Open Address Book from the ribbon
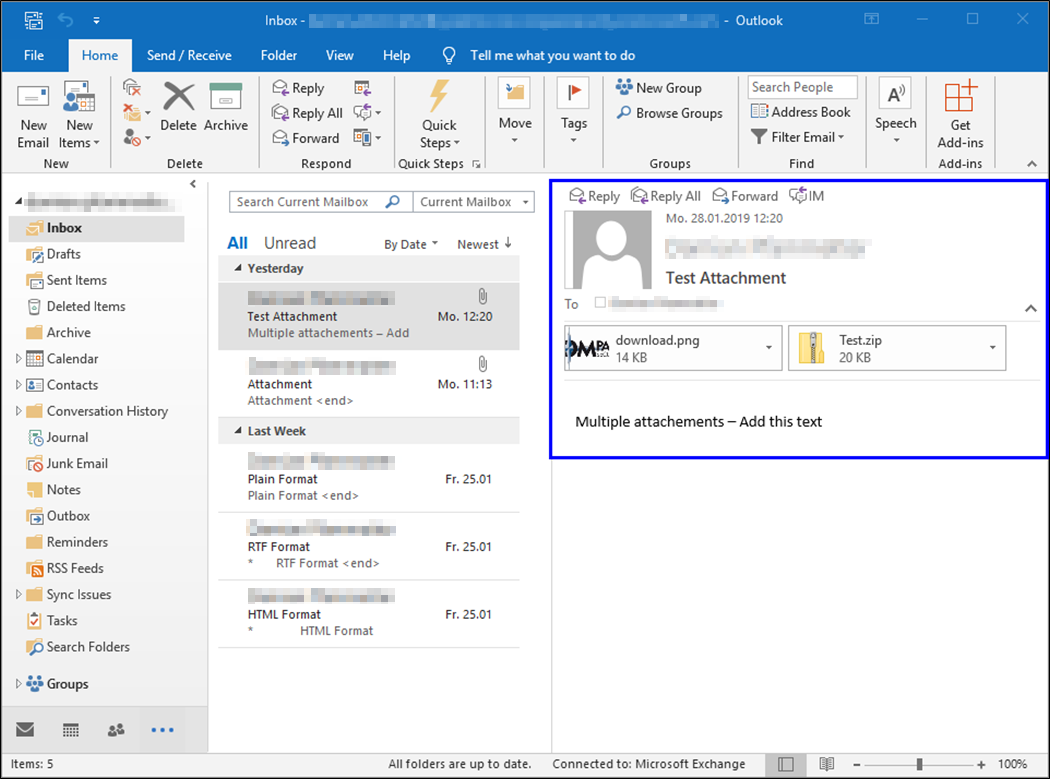The width and height of the screenshot is (1050, 779). [801, 112]
